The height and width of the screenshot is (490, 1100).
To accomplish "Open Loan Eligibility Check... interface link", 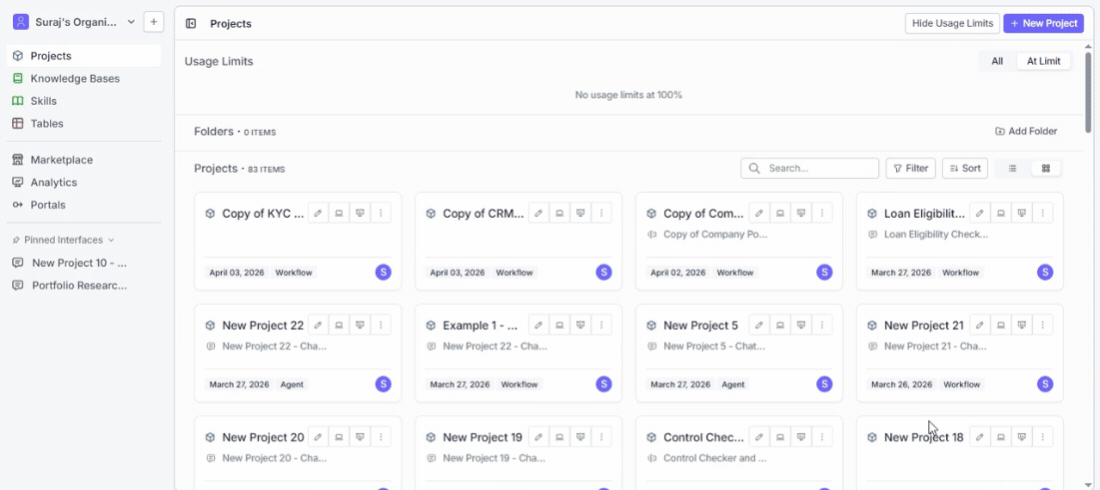I will 936,234.
